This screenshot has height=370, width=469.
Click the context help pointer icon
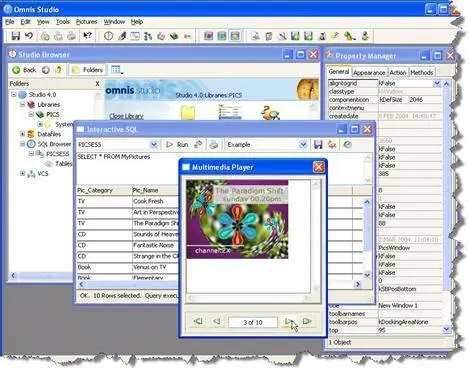pos(87,35)
